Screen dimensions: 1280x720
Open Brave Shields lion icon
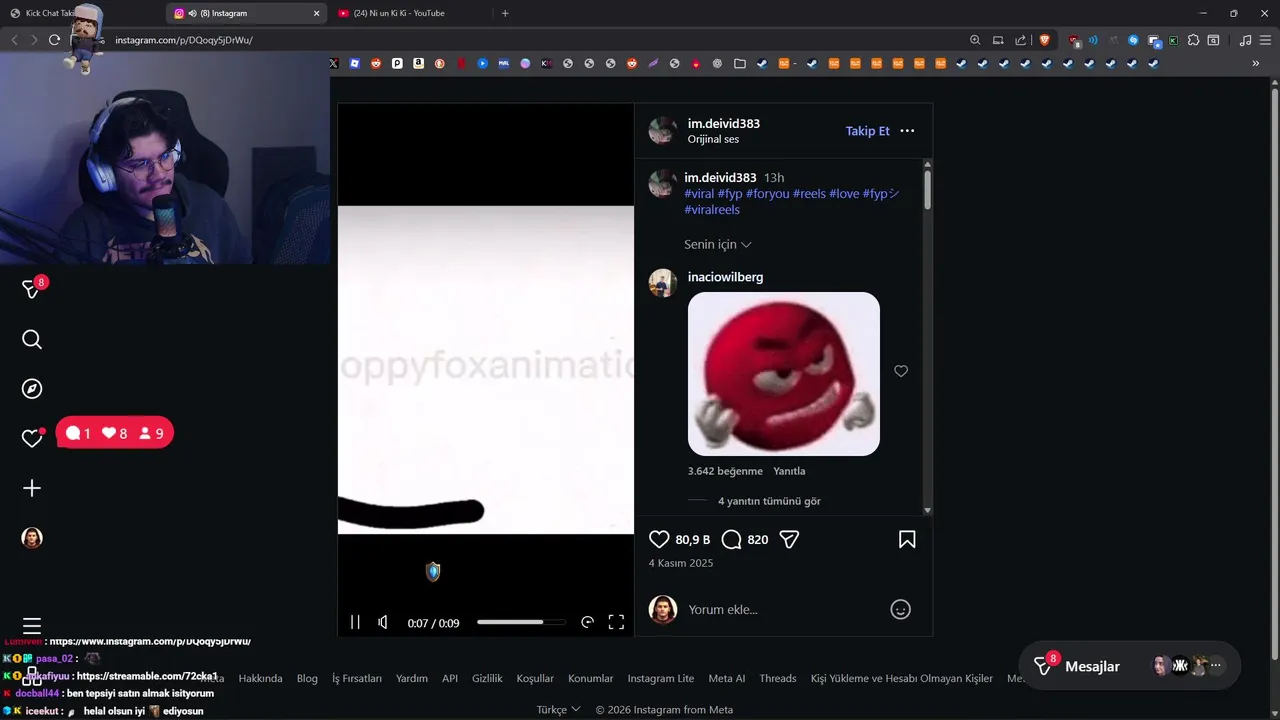pos(1045,40)
